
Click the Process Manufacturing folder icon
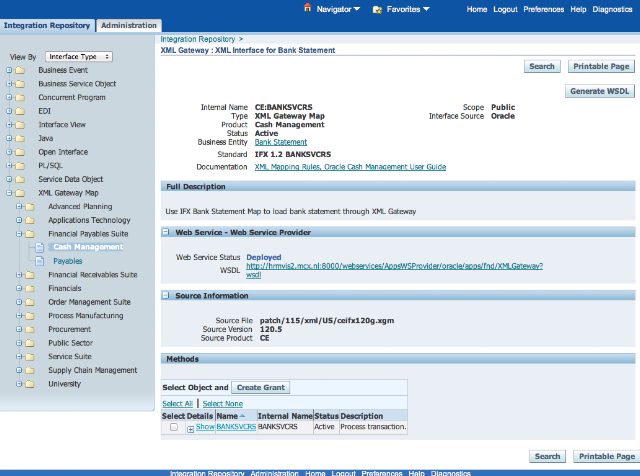point(30,316)
